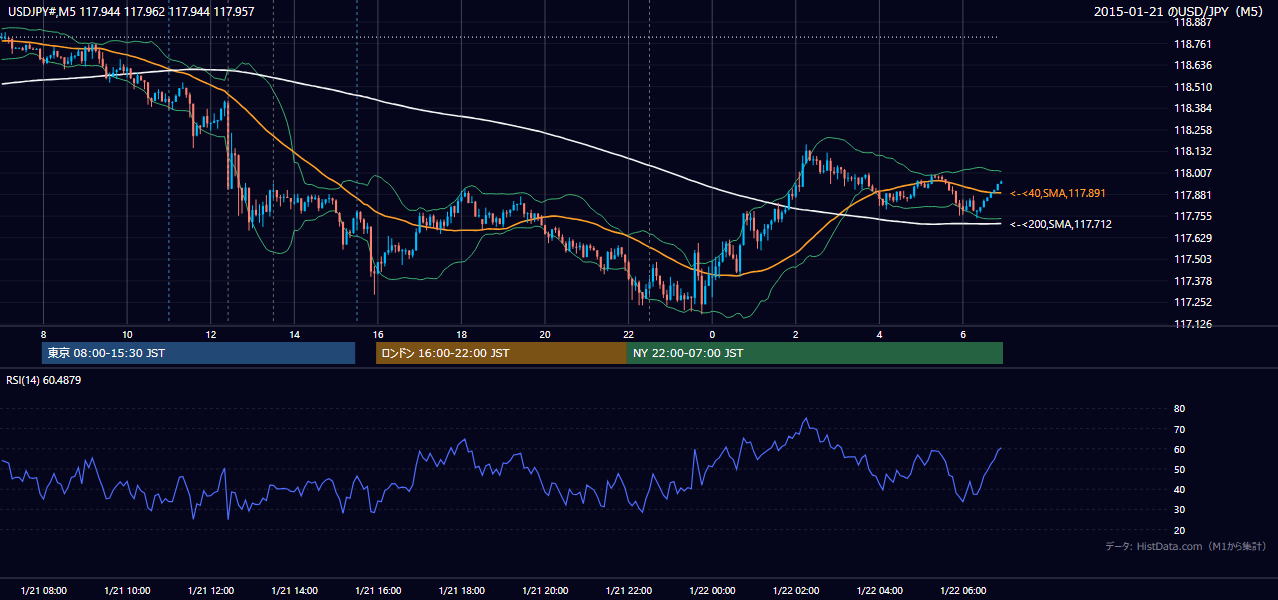Select the 東京 08:00-15:30 JST session bar
The width and height of the screenshot is (1278, 600).
tap(198, 353)
